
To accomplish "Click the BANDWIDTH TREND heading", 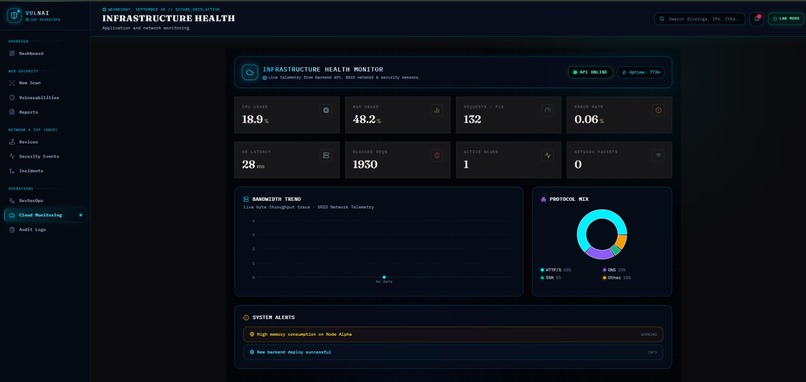I will [x=277, y=199].
